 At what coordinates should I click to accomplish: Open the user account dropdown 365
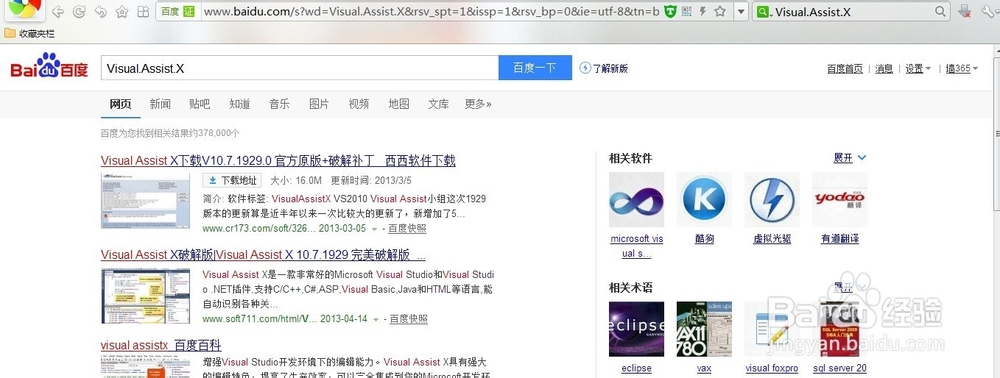pos(962,69)
